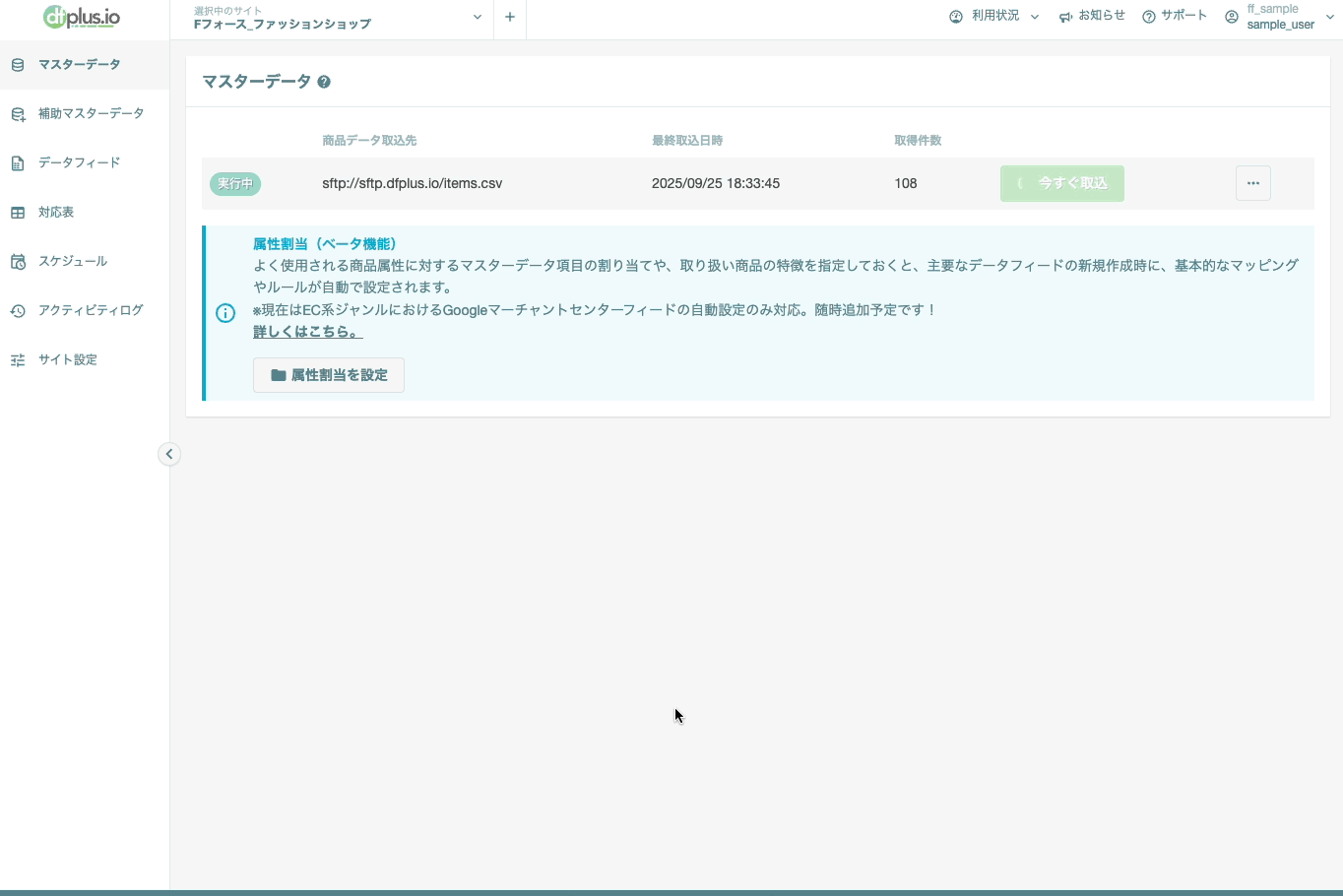
Task: Click the 取得件数 value 108
Action: pos(906,183)
